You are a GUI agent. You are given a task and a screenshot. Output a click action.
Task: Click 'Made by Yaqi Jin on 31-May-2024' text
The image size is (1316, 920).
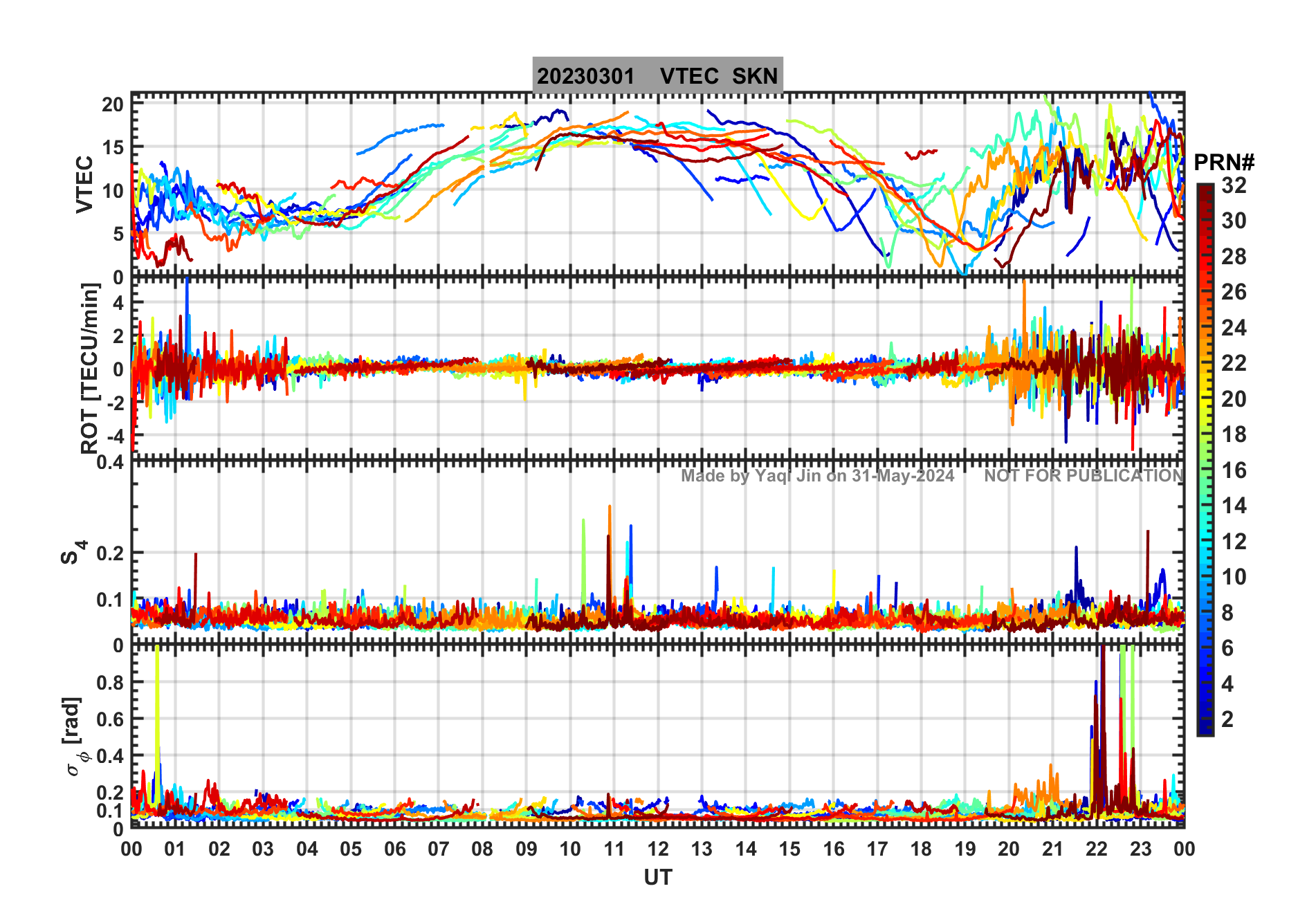point(817,475)
